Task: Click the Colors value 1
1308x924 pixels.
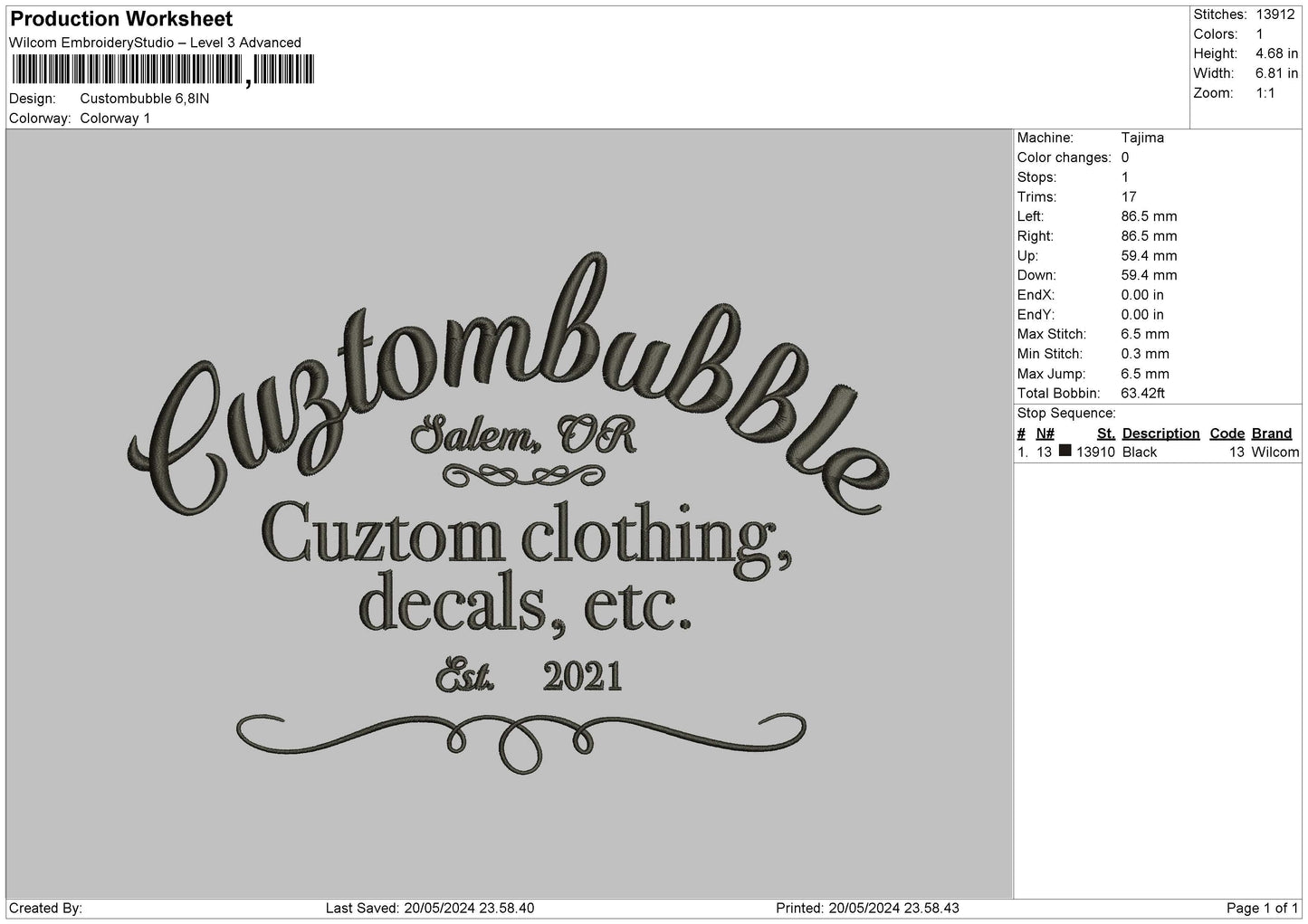Action: click(x=1260, y=34)
